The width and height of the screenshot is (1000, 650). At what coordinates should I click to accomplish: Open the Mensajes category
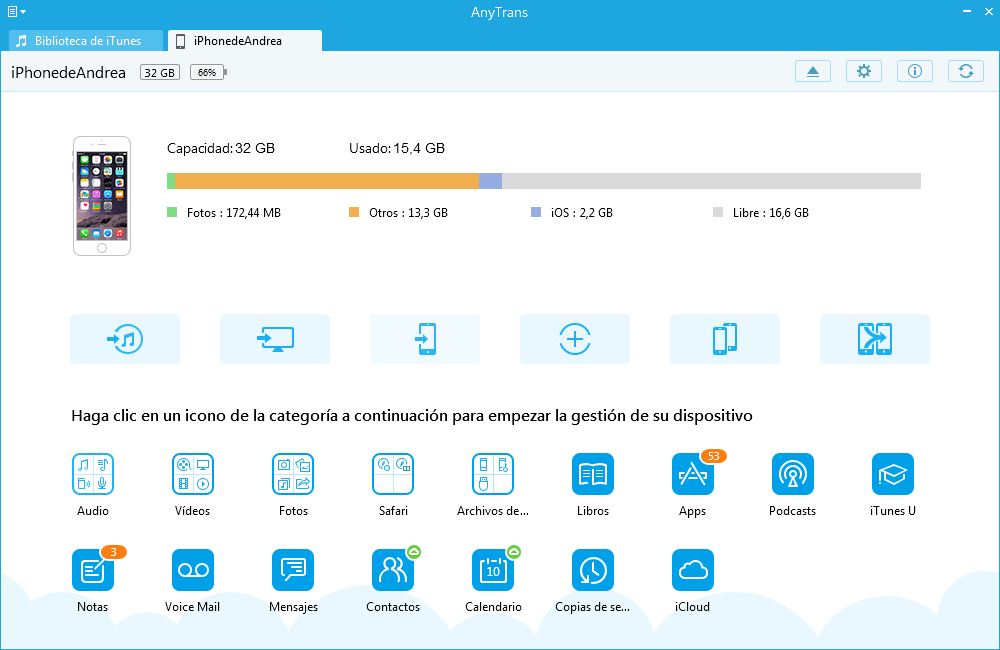[x=293, y=570]
